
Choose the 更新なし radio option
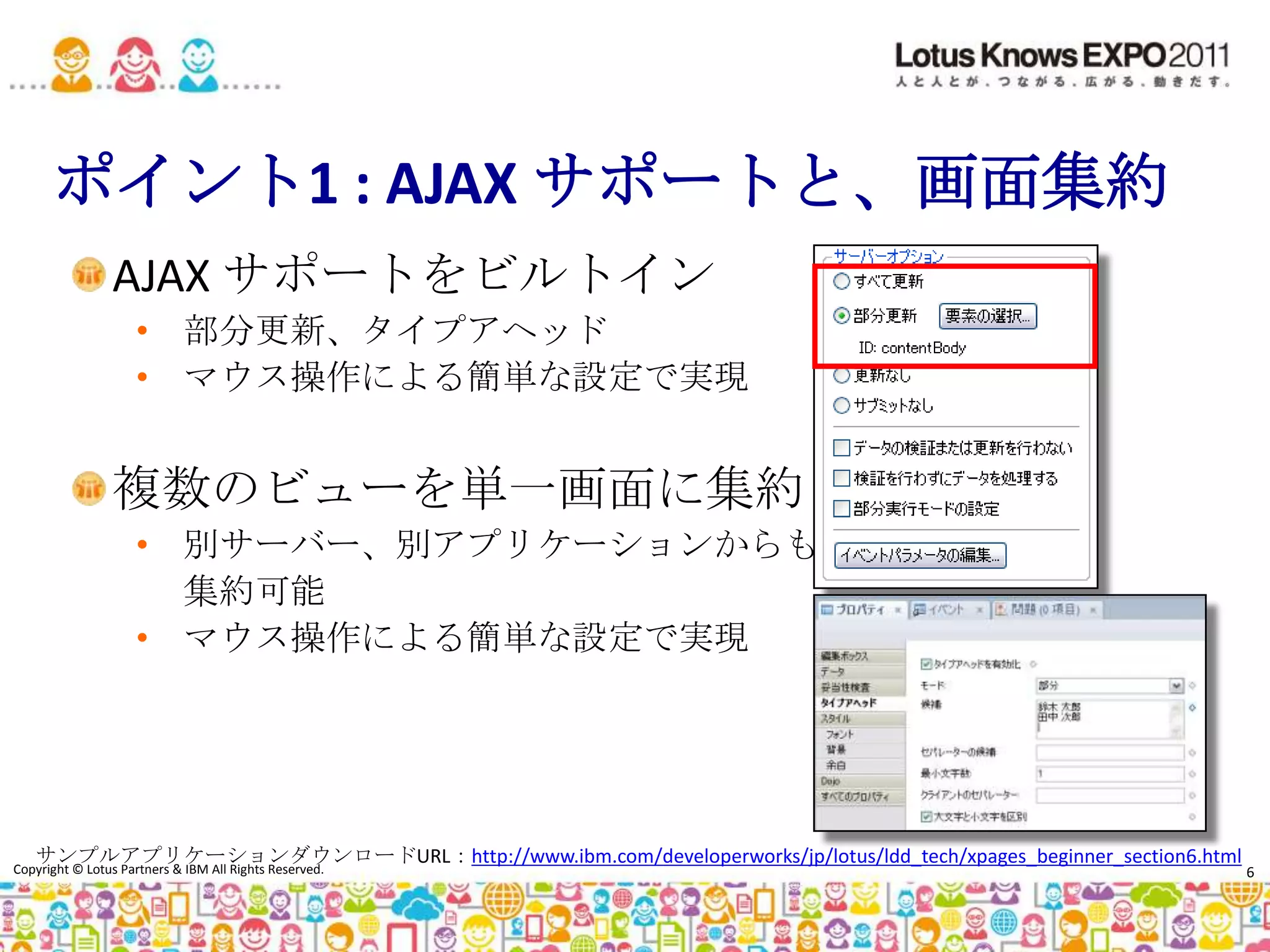tap(841, 375)
